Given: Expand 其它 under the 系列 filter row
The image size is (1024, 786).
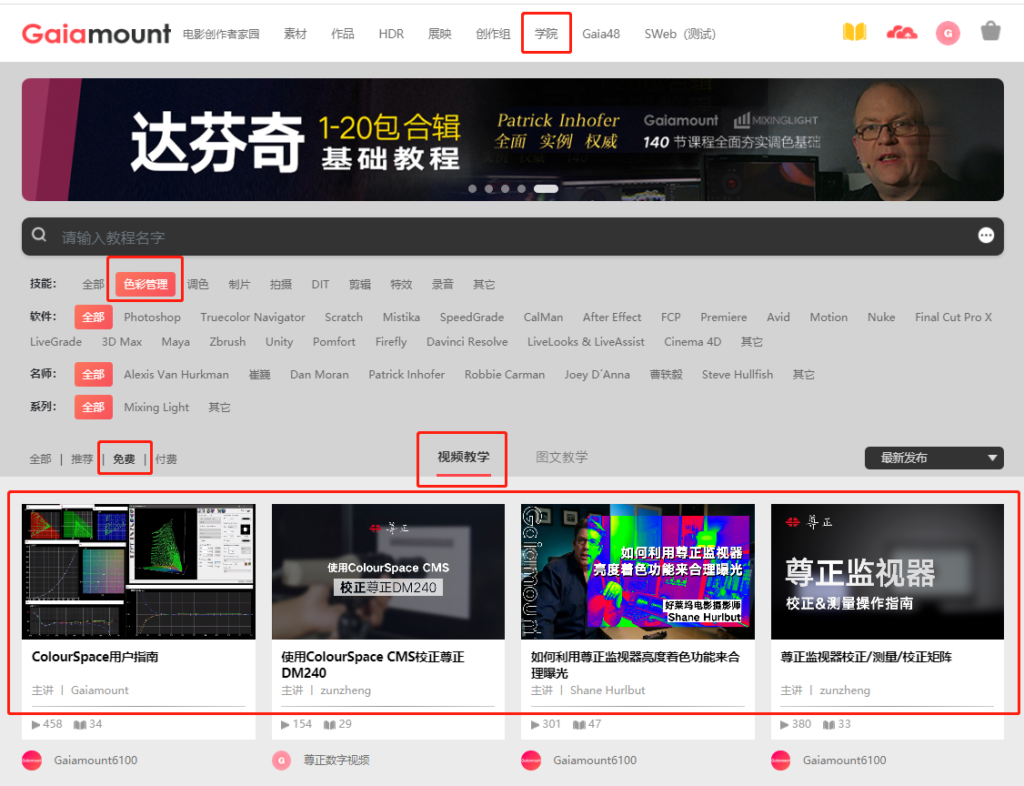Looking at the screenshot, I should pyautogui.click(x=219, y=408).
